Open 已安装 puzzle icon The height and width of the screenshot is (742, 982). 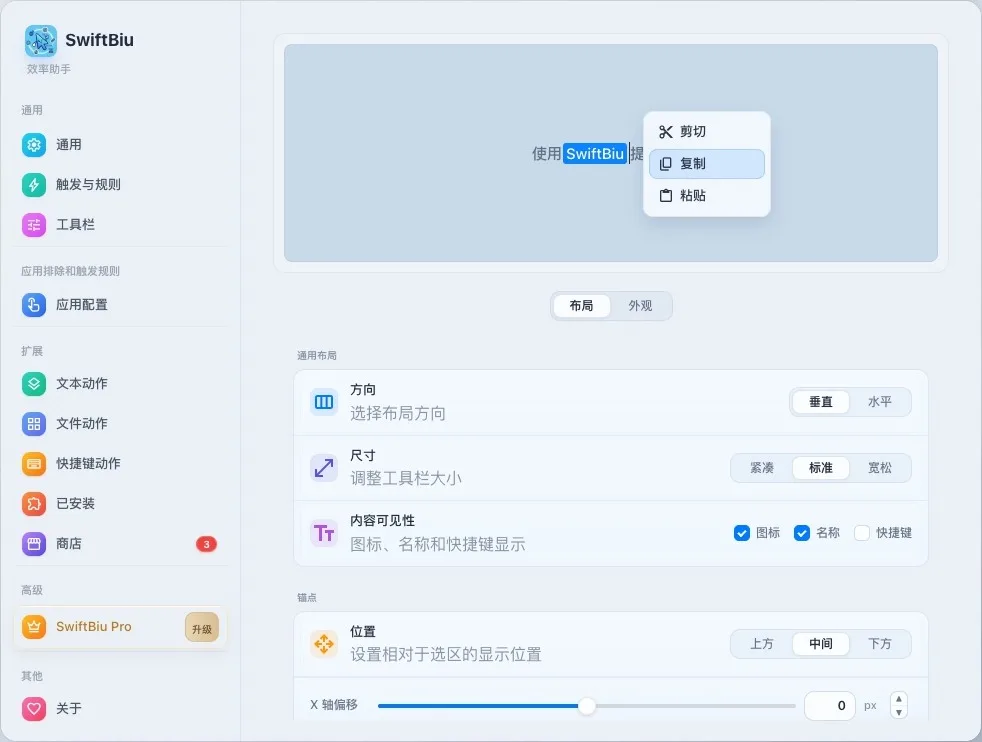pyautogui.click(x=34, y=503)
